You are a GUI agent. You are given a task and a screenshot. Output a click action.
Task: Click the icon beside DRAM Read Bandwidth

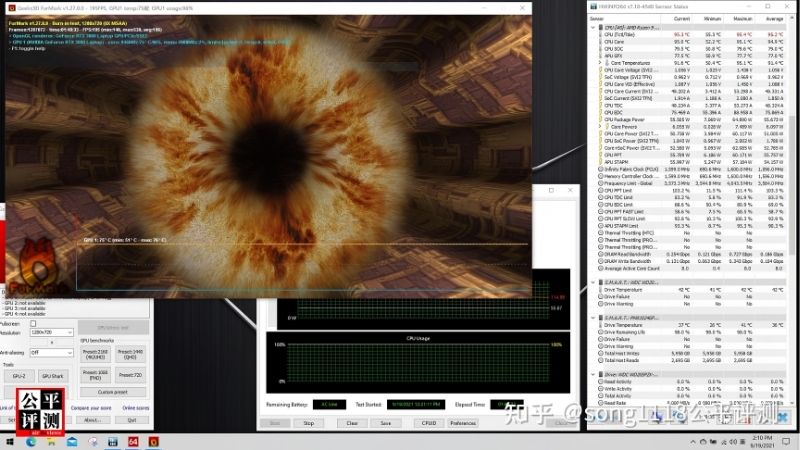click(x=601, y=254)
